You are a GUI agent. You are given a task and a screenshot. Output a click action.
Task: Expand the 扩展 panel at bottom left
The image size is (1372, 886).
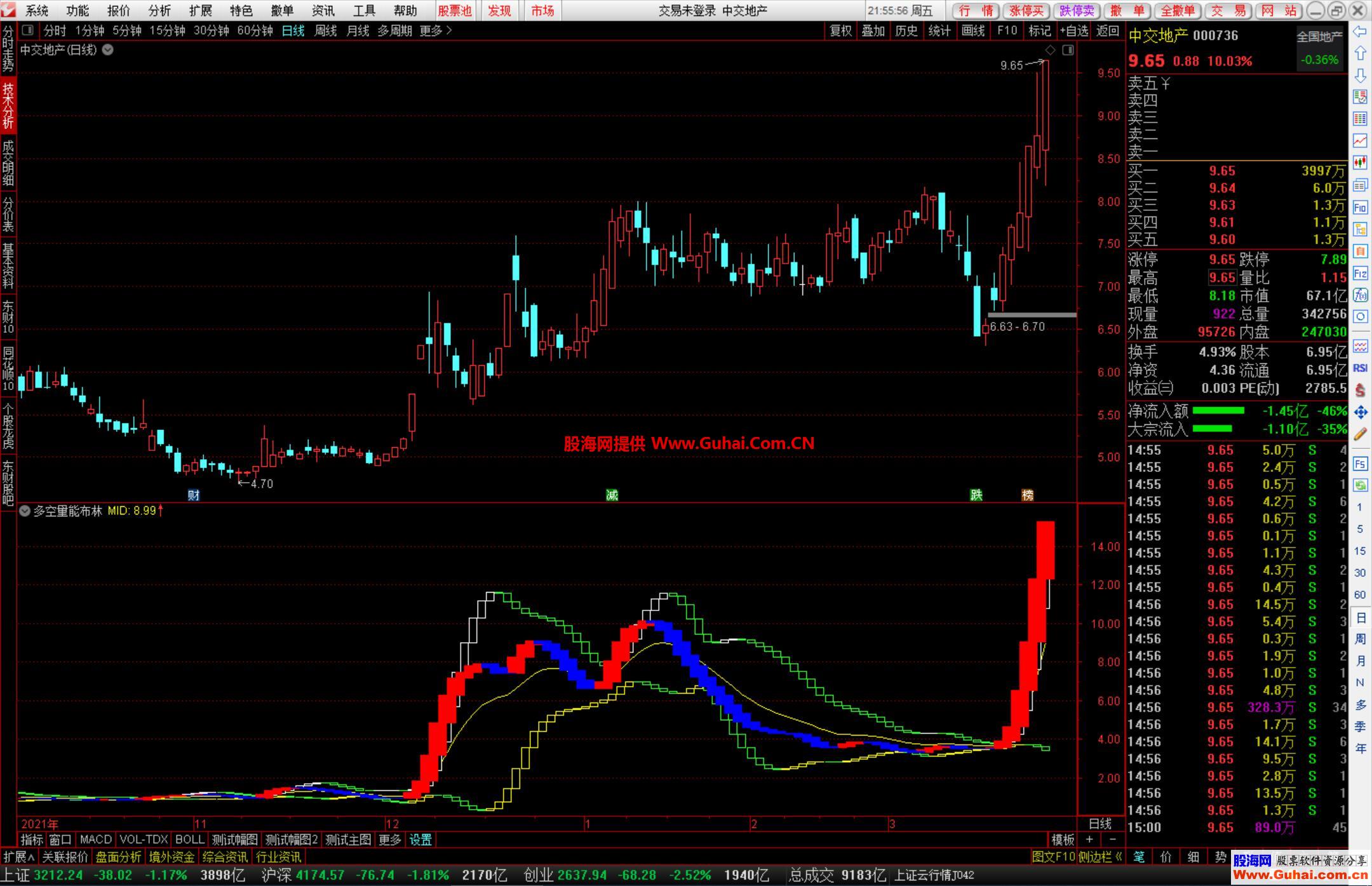[19, 857]
